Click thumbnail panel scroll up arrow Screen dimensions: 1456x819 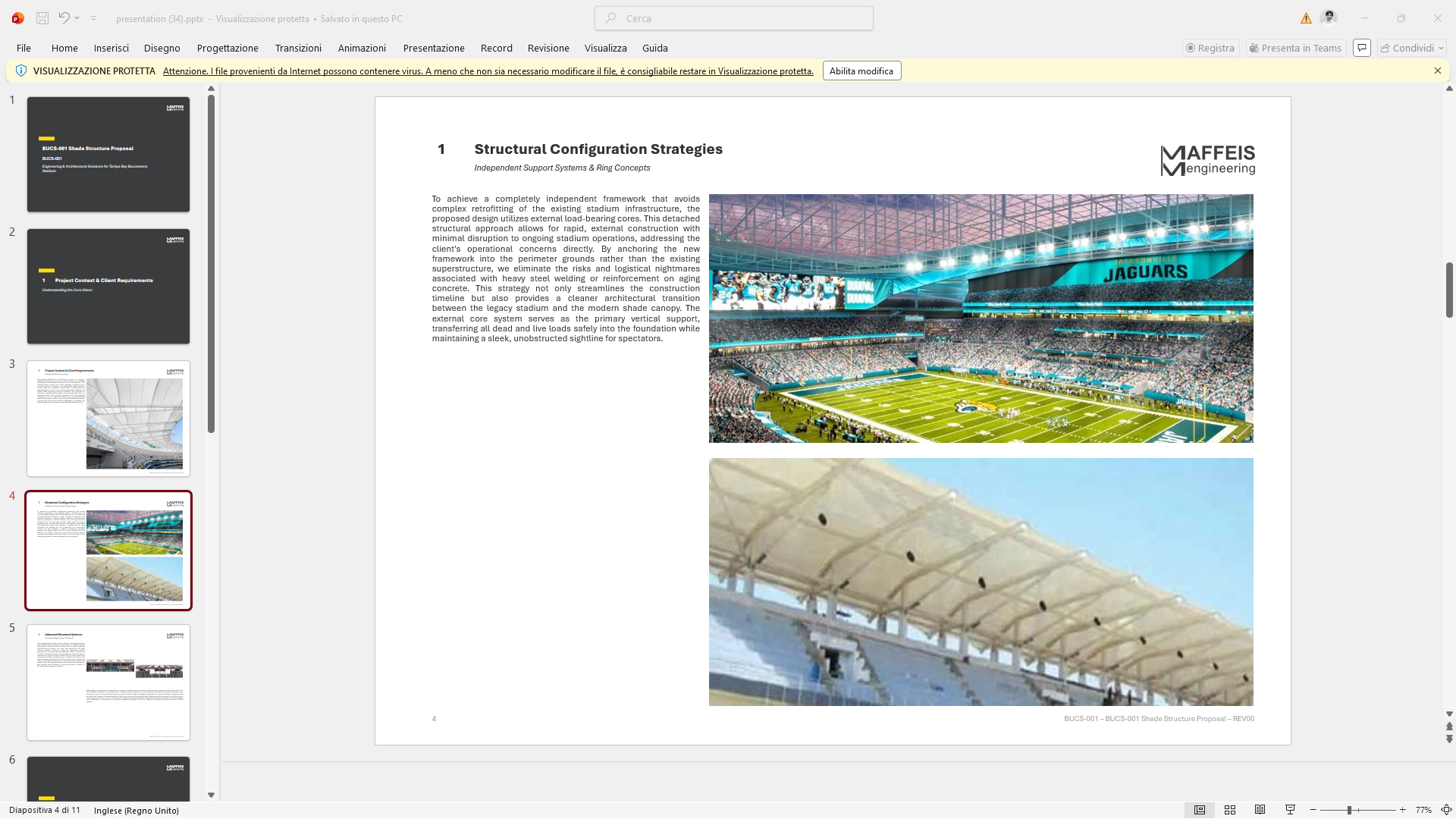212,89
